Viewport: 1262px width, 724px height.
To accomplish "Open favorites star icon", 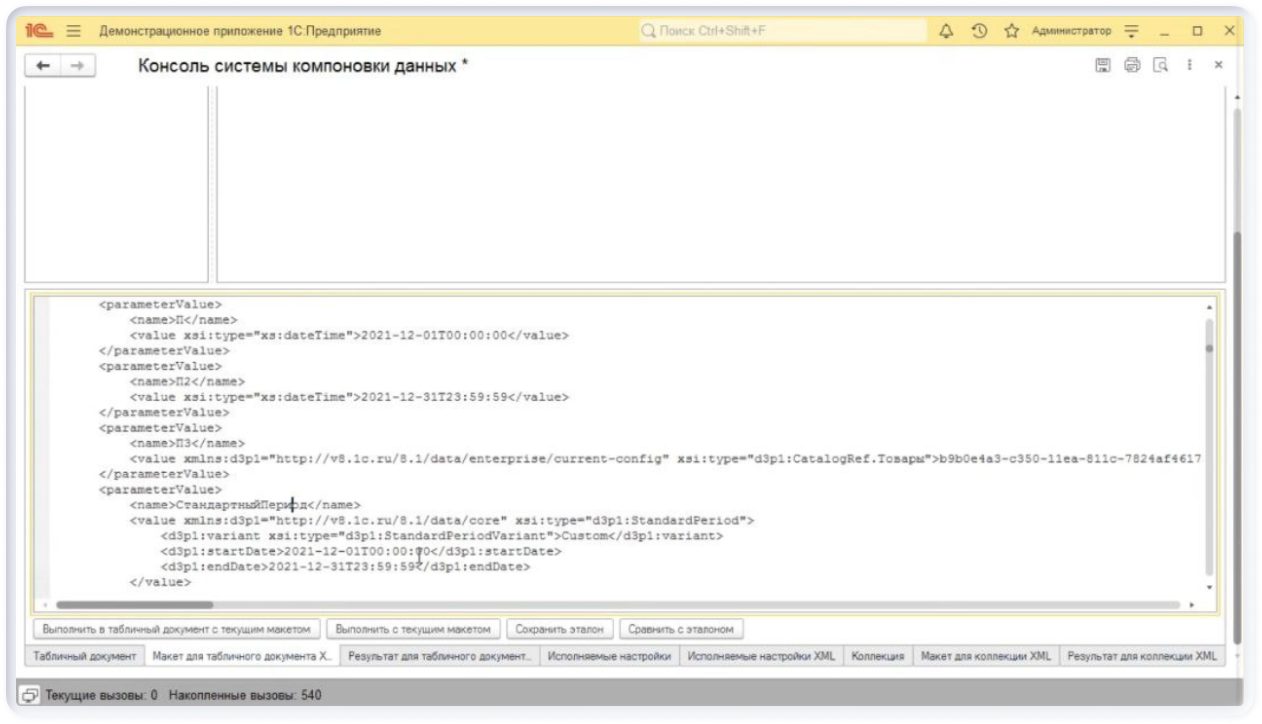I will (1011, 31).
